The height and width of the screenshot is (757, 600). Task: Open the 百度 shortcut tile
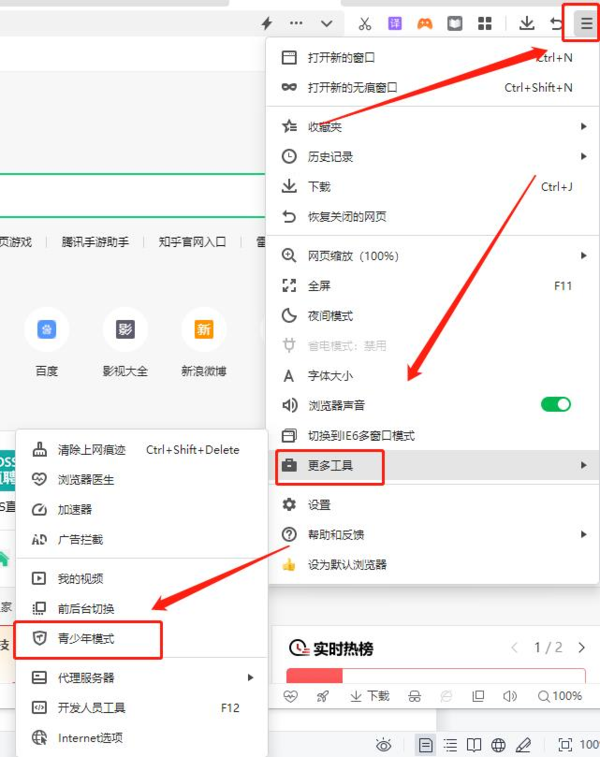(x=47, y=342)
